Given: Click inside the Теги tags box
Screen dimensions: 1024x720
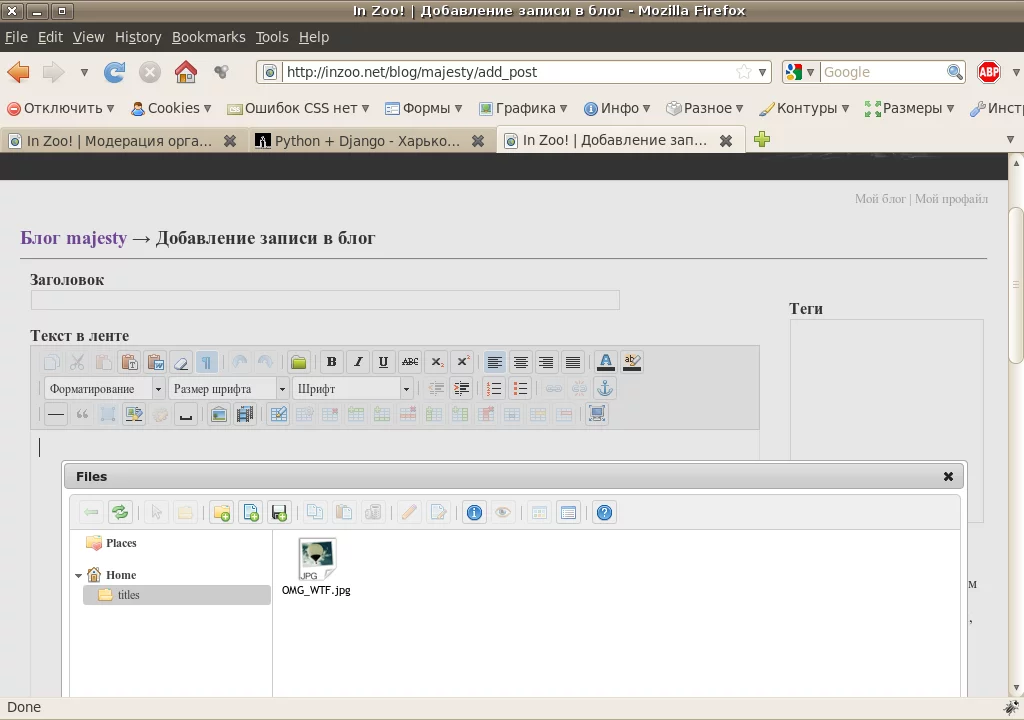Looking at the screenshot, I should (x=887, y=421).
